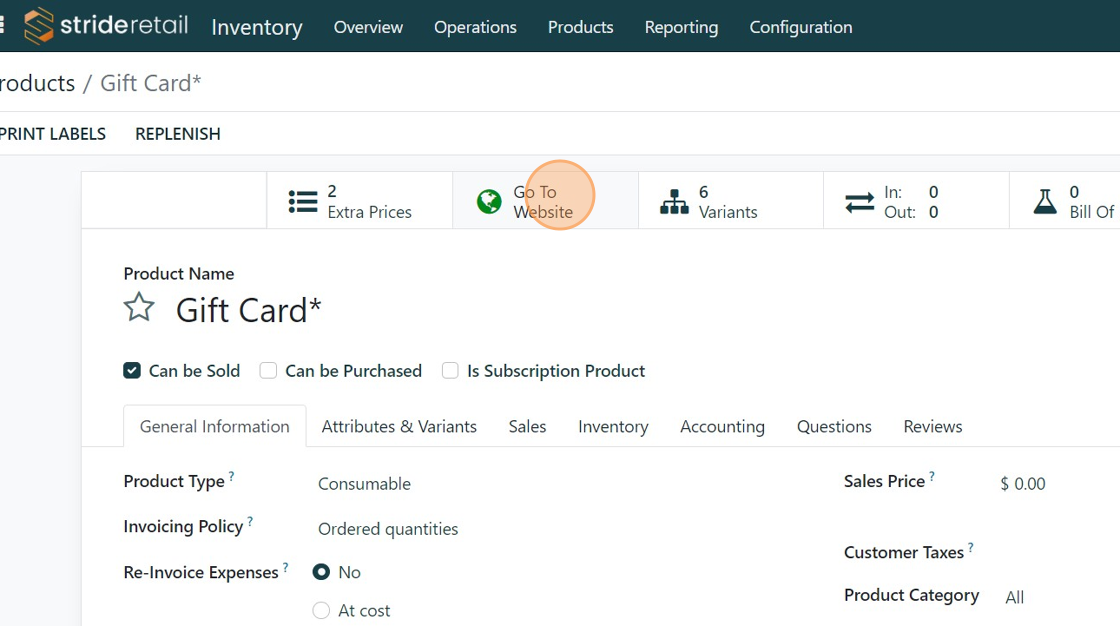Click the Go To Website globe icon
Image resolution: width=1120 pixels, height=626 pixels.
[489, 202]
